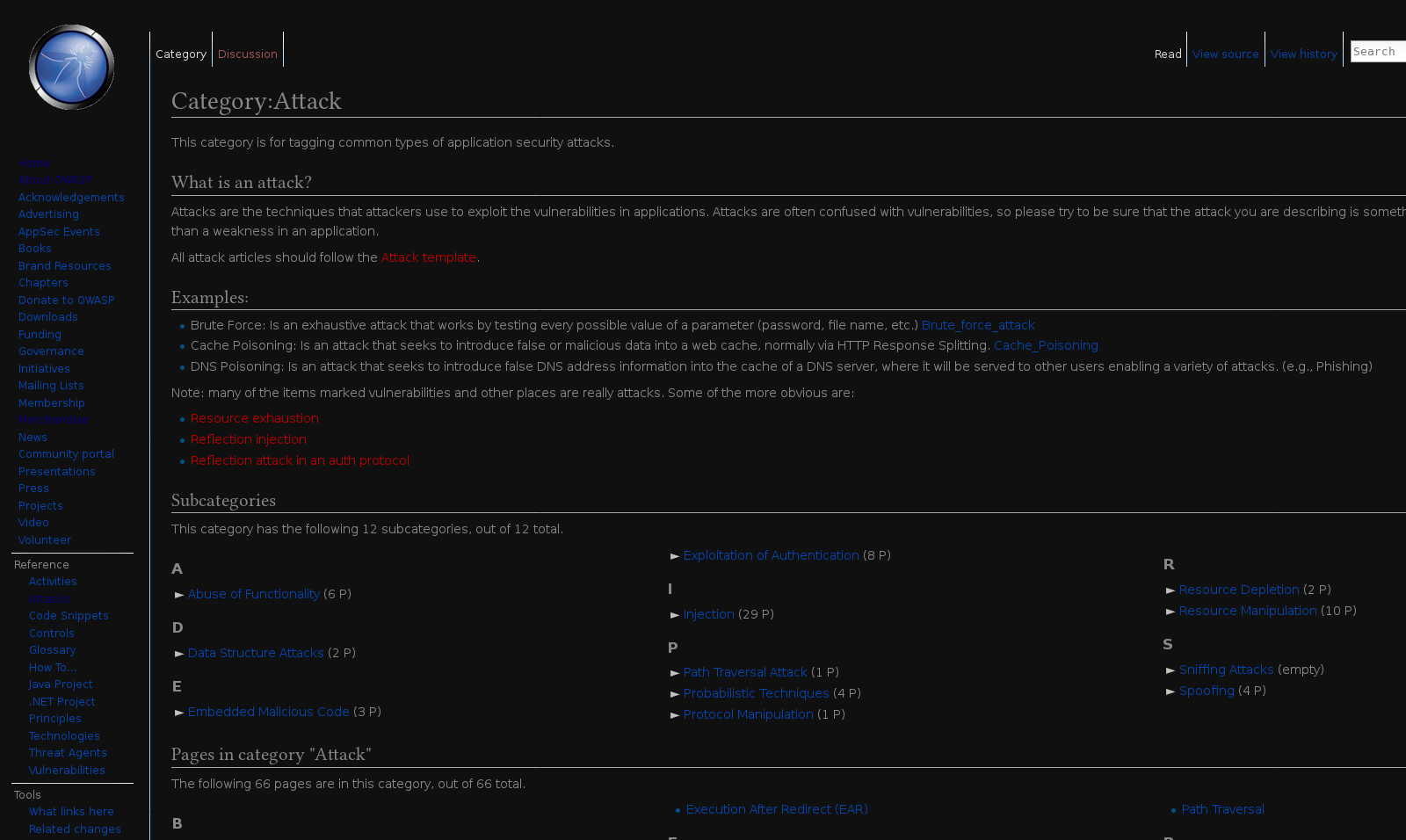
Task: Open Probabilistic Techniques category link
Action: (757, 693)
